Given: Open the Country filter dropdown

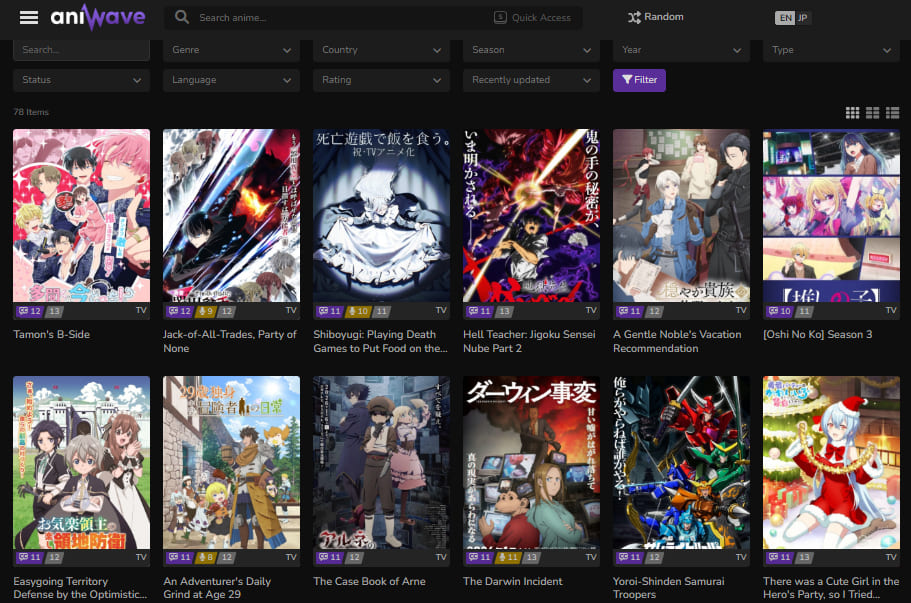Looking at the screenshot, I should pyautogui.click(x=381, y=50).
